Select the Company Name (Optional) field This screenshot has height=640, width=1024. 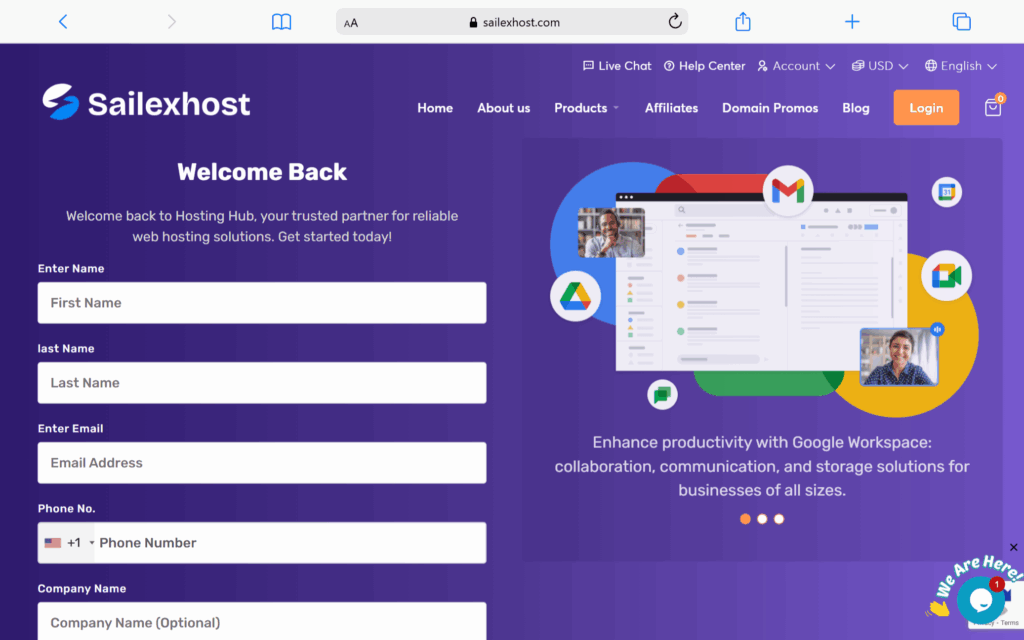pos(262,622)
